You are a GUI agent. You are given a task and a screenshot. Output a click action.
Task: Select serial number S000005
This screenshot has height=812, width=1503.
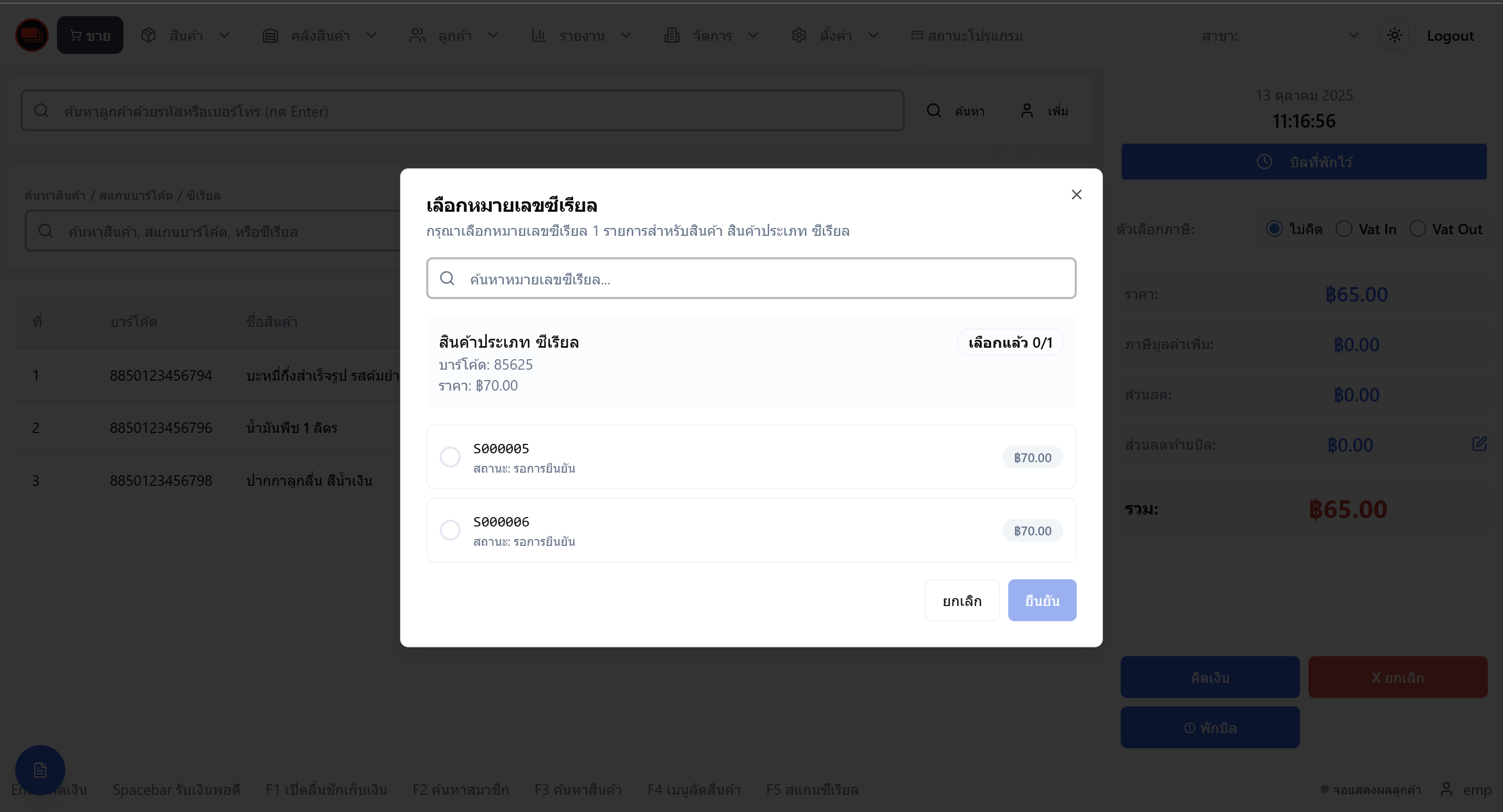click(x=450, y=457)
